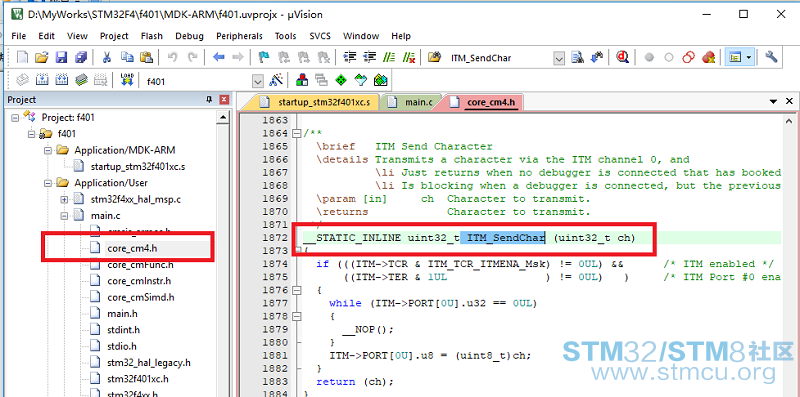
Task: Collapse the Application/MDK-ARM group
Action: point(47,150)
